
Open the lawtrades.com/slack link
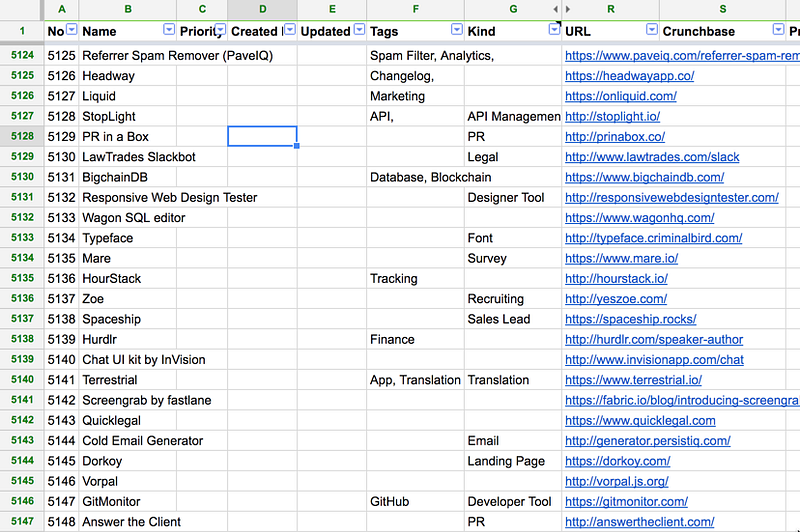tap(652, 157)
